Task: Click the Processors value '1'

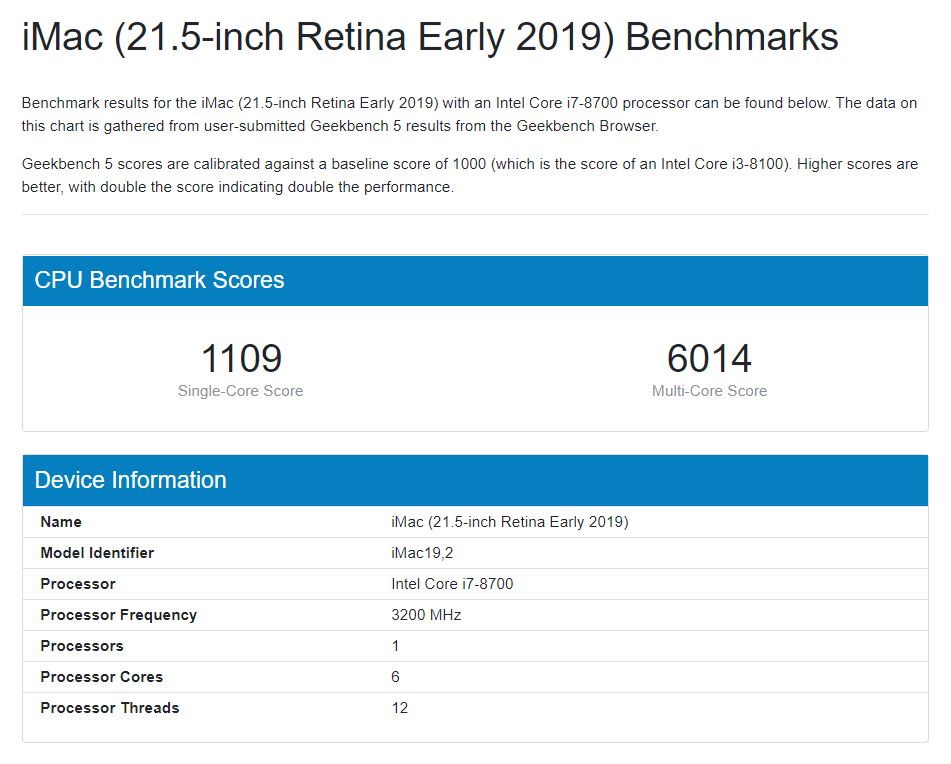Action: (x=395, y=646)
